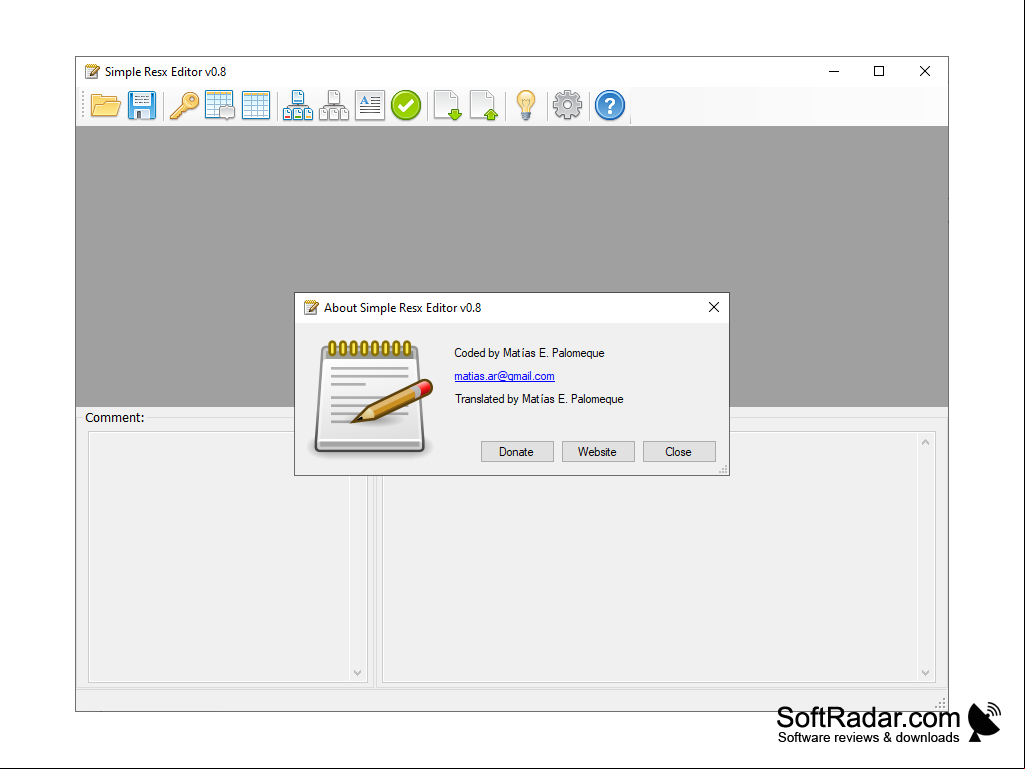Click the About dialog title bar icon

[x=311, y=307]
